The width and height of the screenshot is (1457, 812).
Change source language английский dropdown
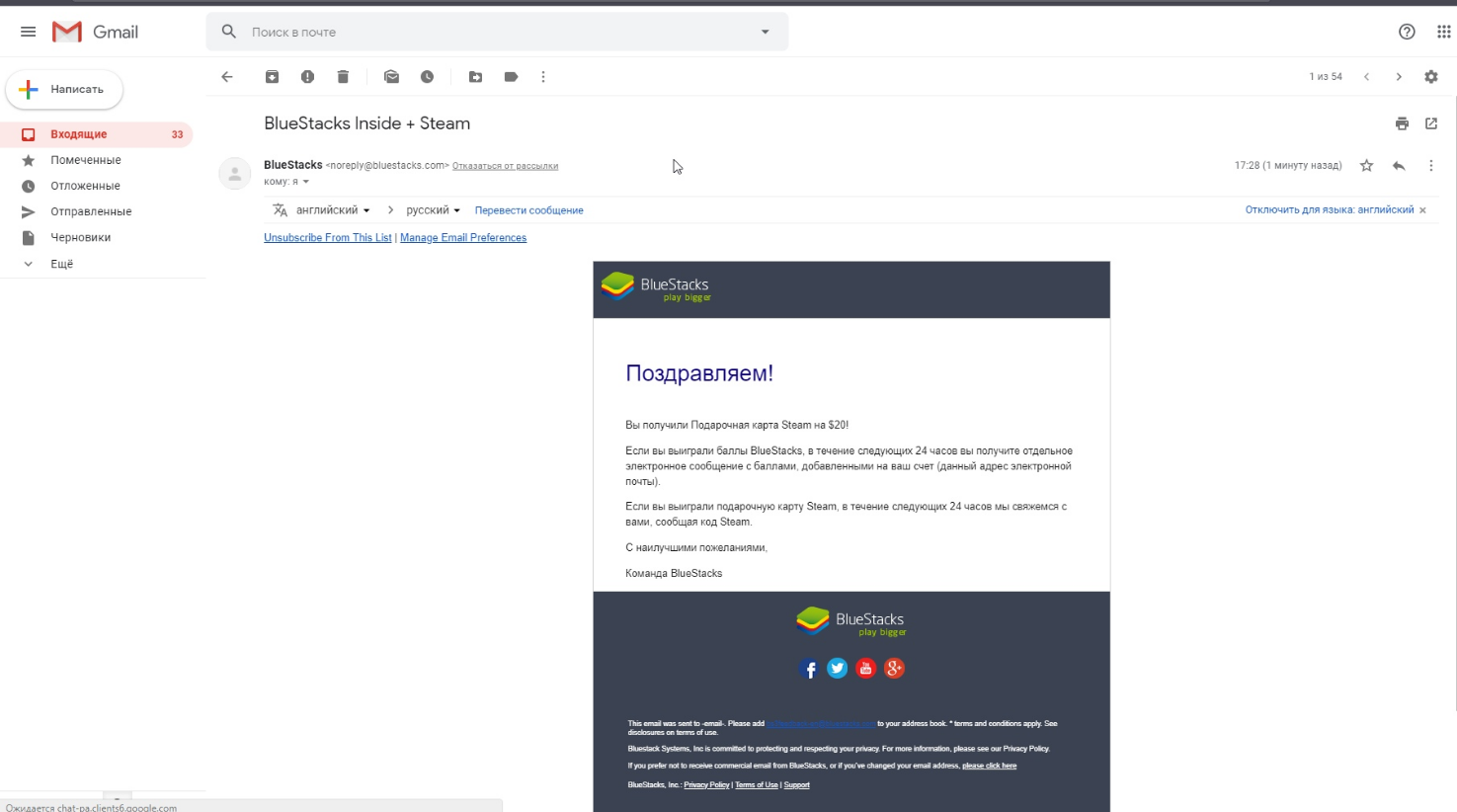coord(333,210)
